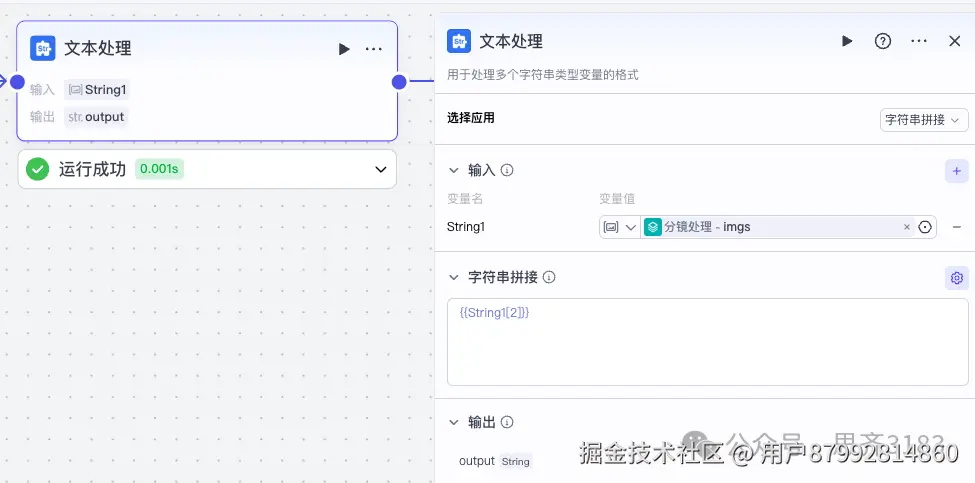
Task: Click the 变量值 column header
Action: tap(617, 199)
